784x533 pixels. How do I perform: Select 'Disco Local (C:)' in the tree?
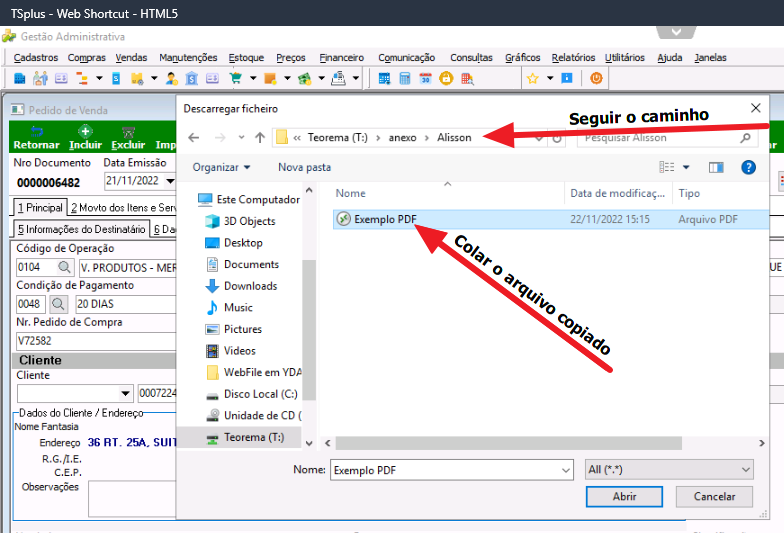pyautogui.click(x=260, y=394)
